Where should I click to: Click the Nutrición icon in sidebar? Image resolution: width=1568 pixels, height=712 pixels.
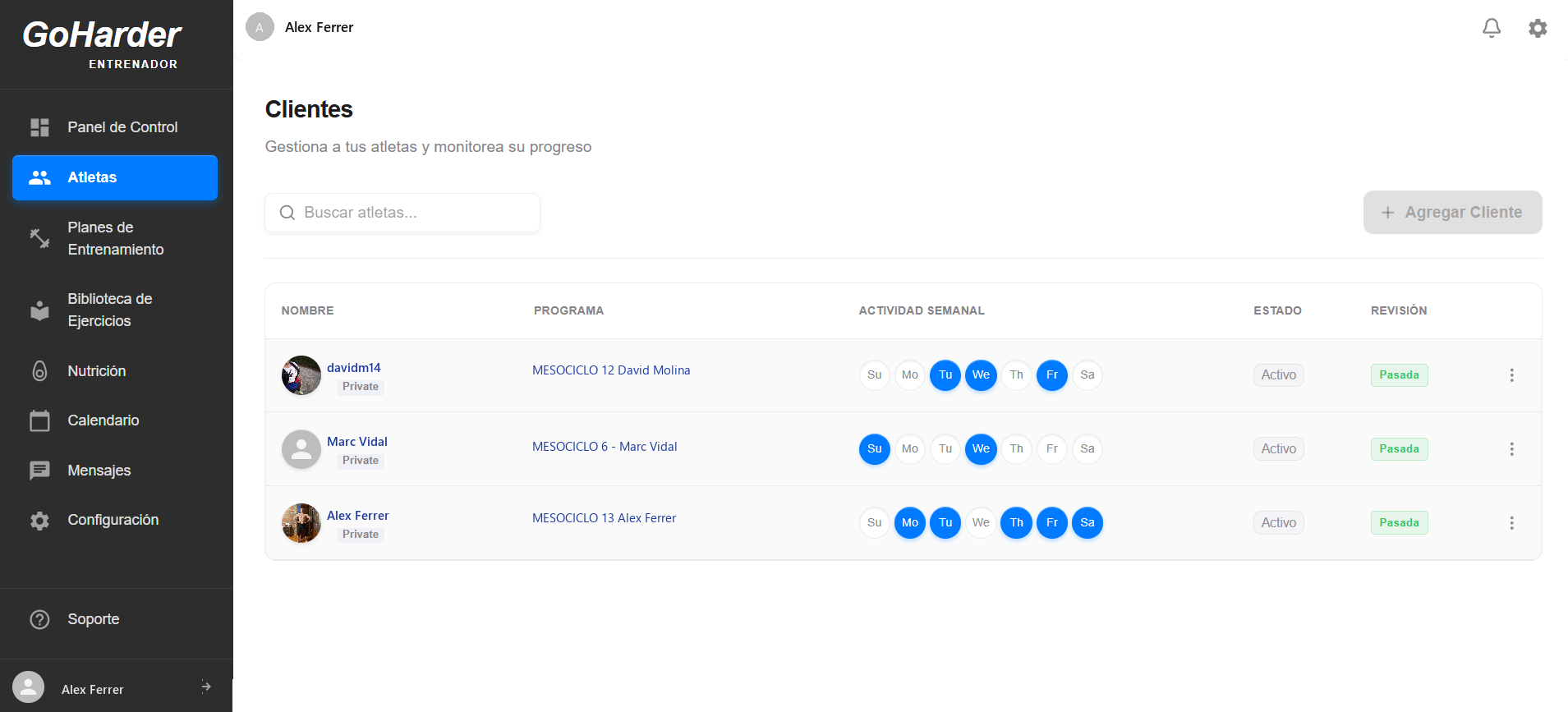(39, 371)
